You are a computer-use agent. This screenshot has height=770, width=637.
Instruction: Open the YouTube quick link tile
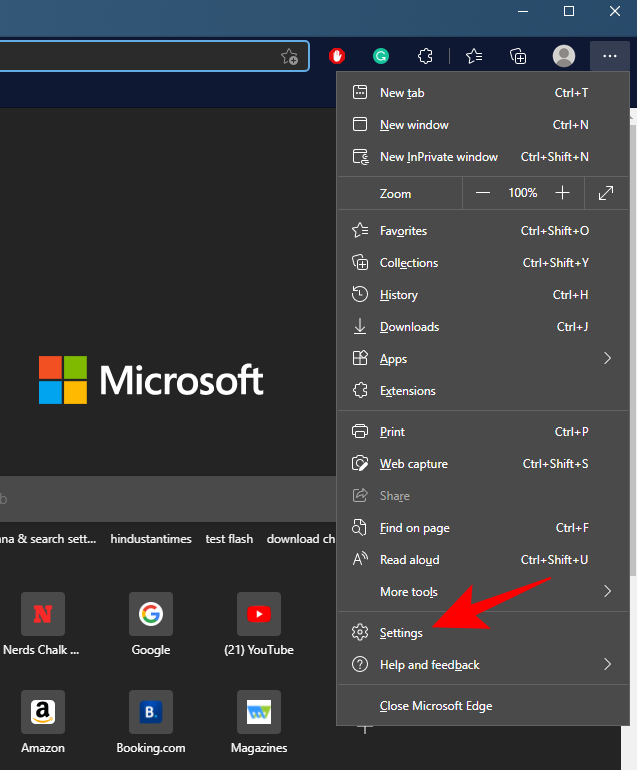click(258, 622)
